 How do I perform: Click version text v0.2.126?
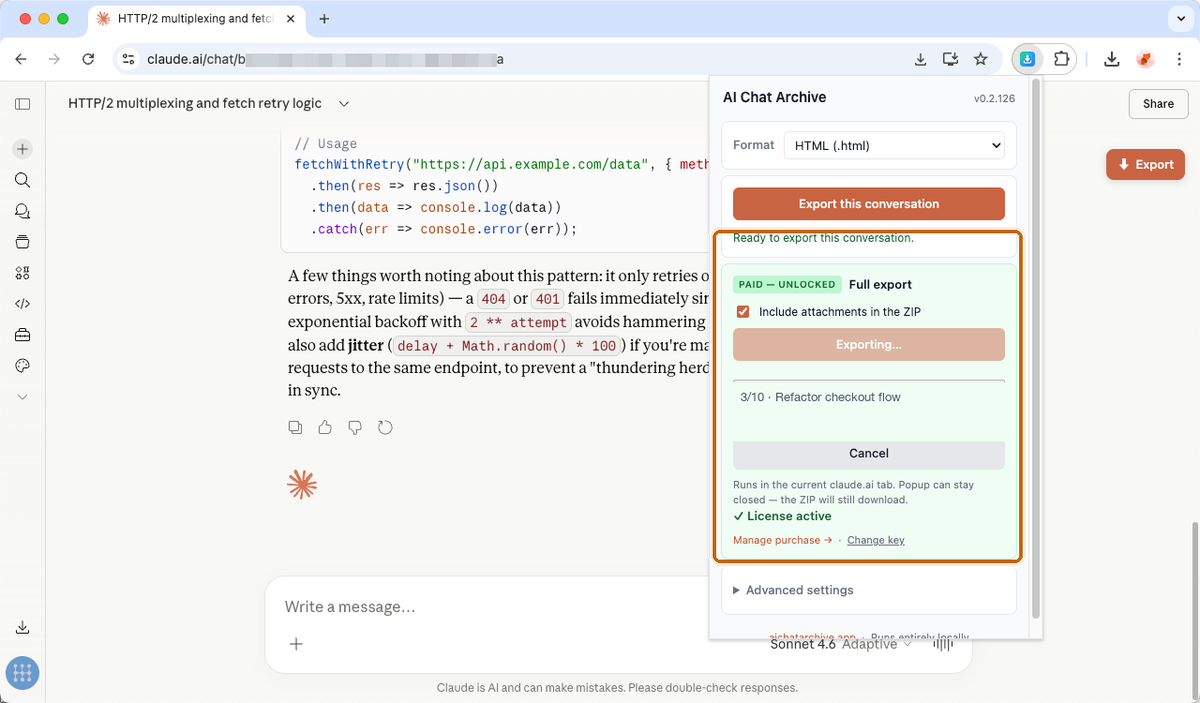[994, 99]
